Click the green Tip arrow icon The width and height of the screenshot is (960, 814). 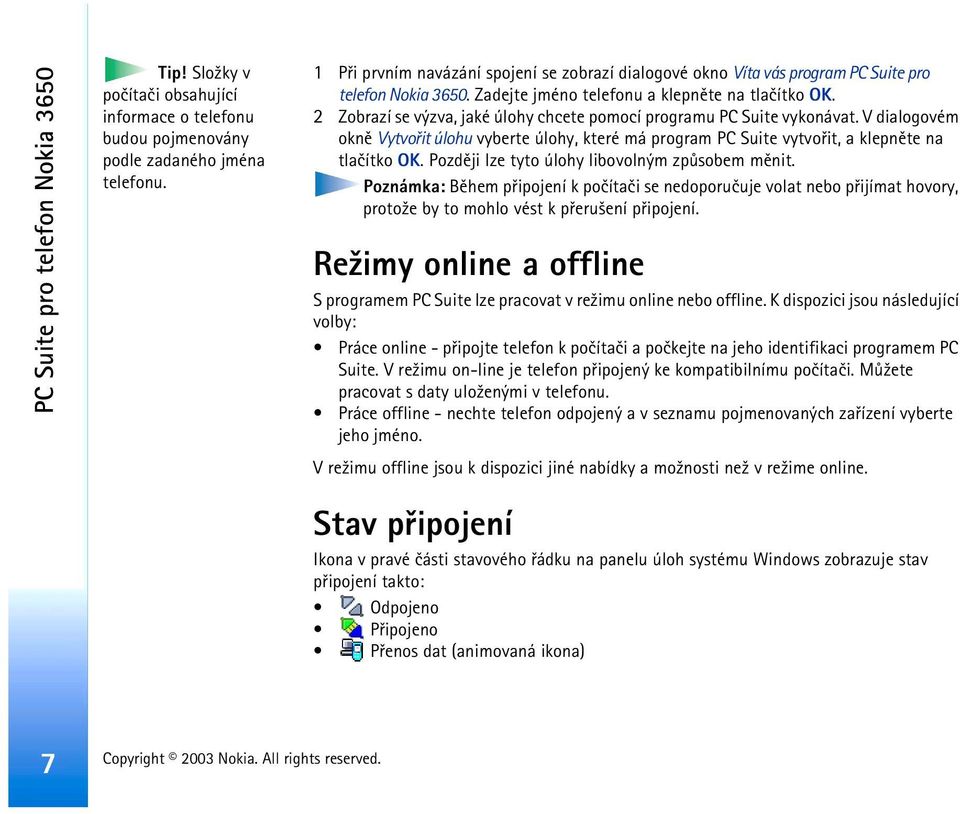pos(126,69)
